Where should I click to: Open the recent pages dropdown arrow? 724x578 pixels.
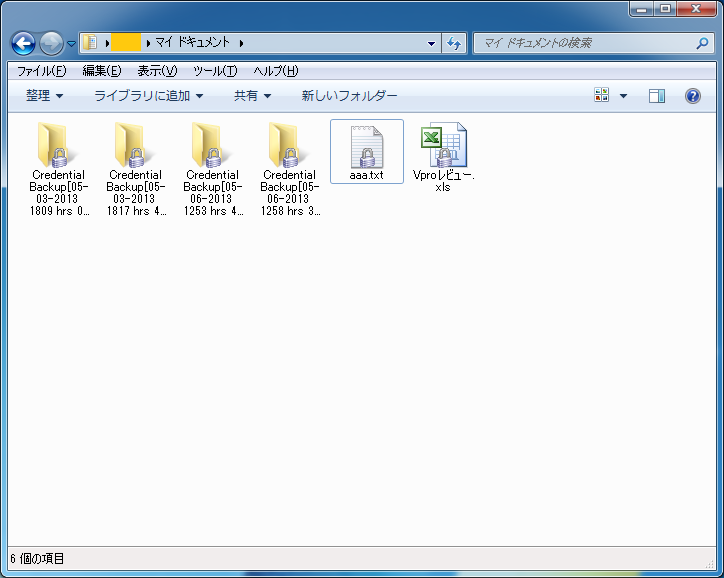tap(72, 44)
